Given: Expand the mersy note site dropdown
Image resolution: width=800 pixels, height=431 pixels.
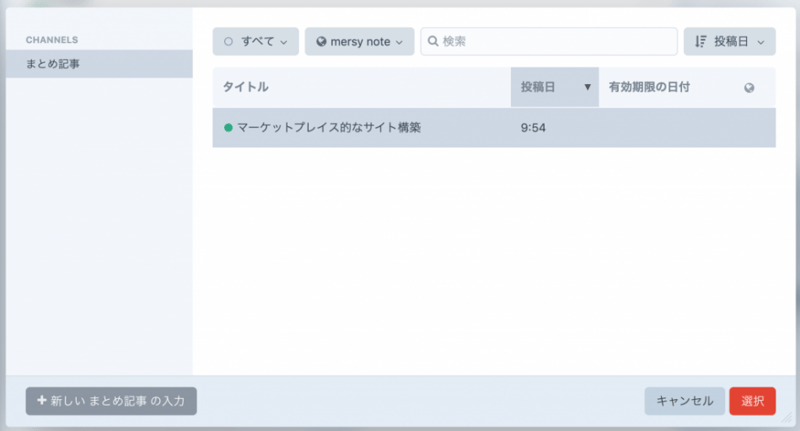Looking at the screenshot, I should (x=359, y=42).
